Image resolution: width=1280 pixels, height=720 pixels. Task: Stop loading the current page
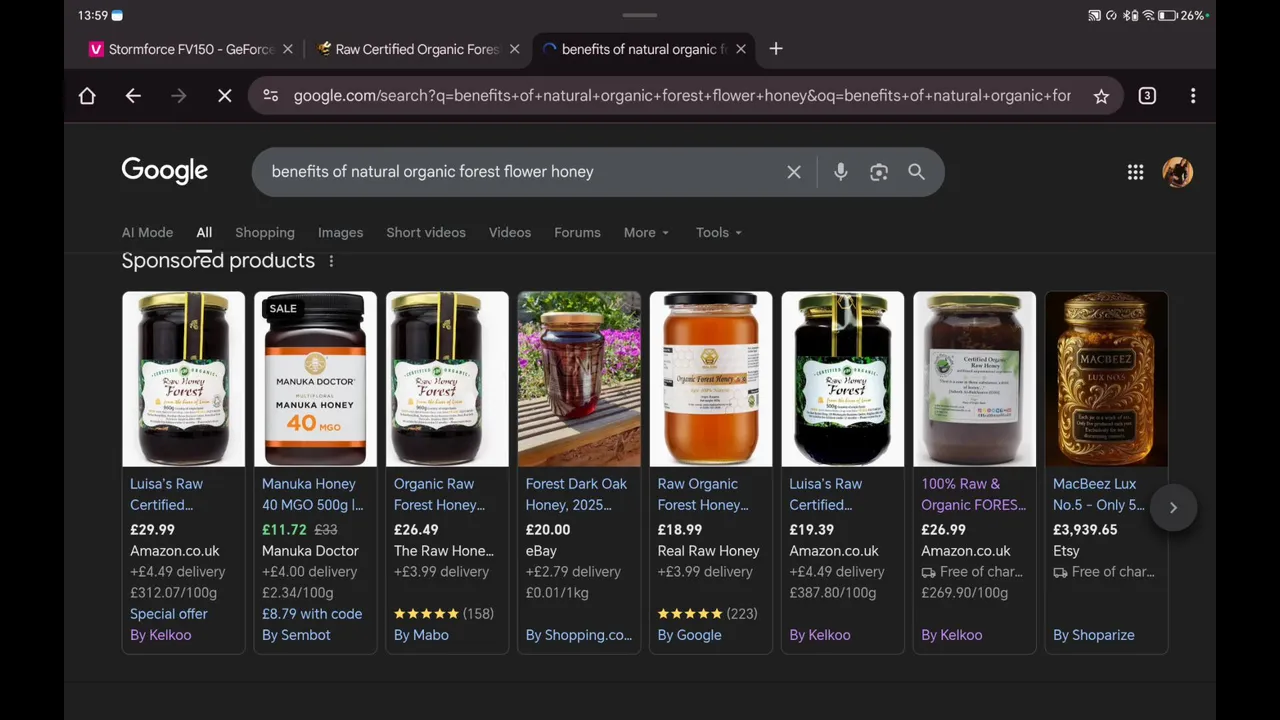click(x=225, y=96)
